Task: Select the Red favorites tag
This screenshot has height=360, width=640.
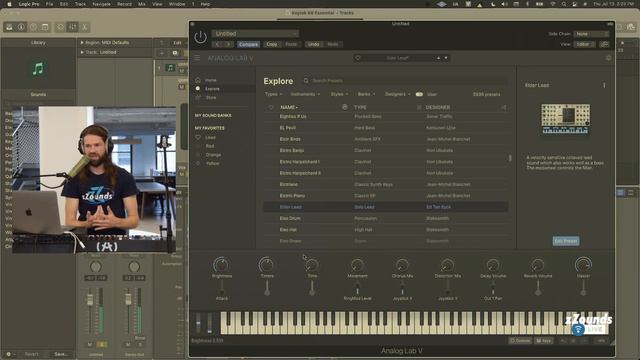Action: click(x=206, y=146)
